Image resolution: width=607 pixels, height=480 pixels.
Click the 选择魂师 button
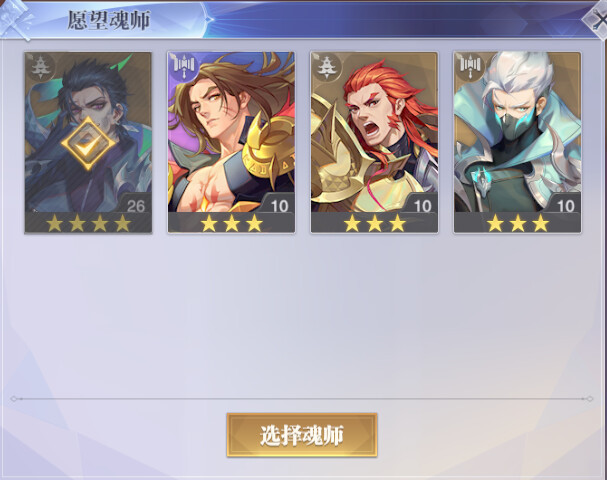[302, 435]
